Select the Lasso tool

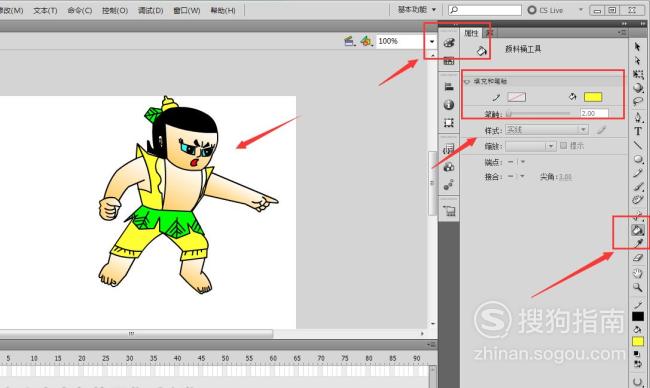point(638,102)
